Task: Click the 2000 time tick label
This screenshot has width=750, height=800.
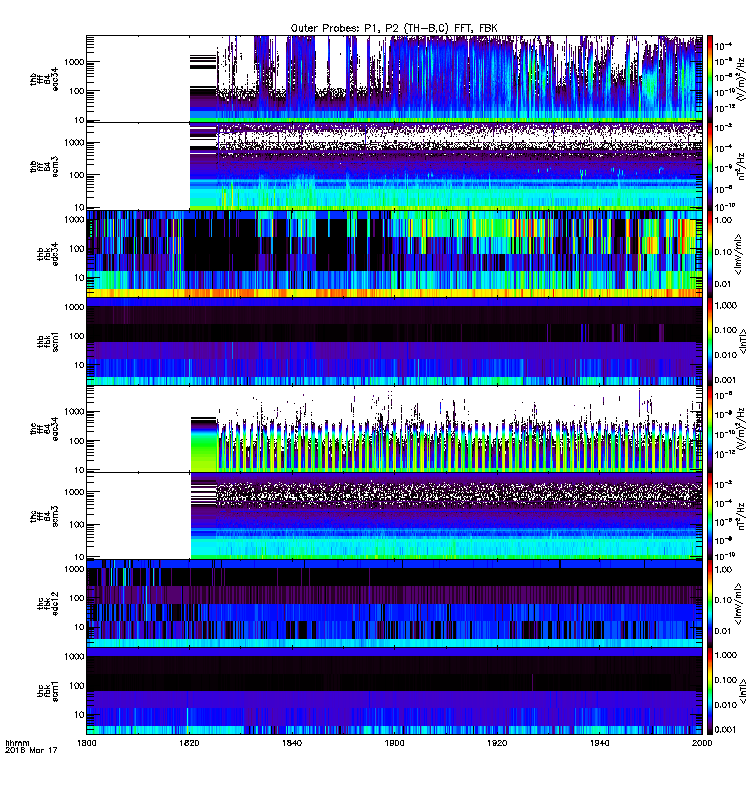Action: tap(702, 743)
